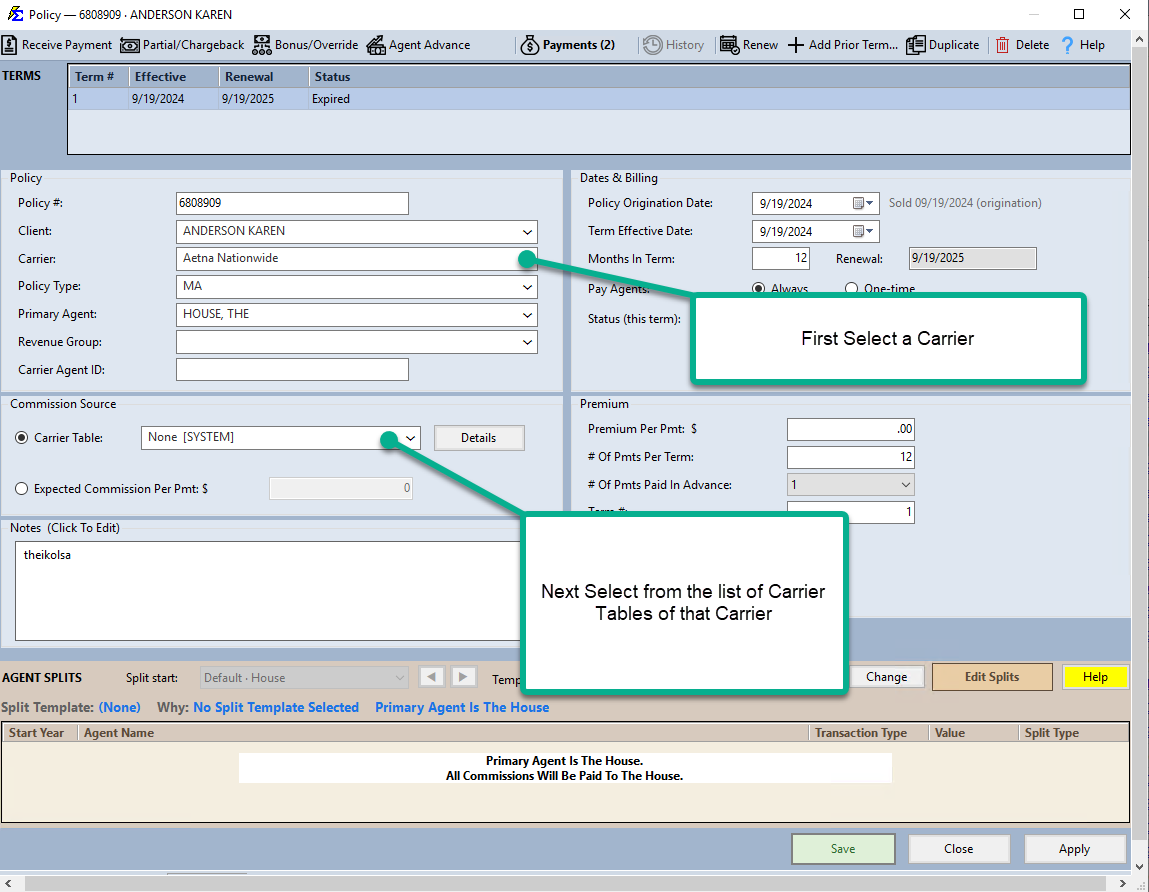The height and width of the screenshot is (892, 1149).
Task: Expand the Primary Agent dropdown
Action: (527, 314)
